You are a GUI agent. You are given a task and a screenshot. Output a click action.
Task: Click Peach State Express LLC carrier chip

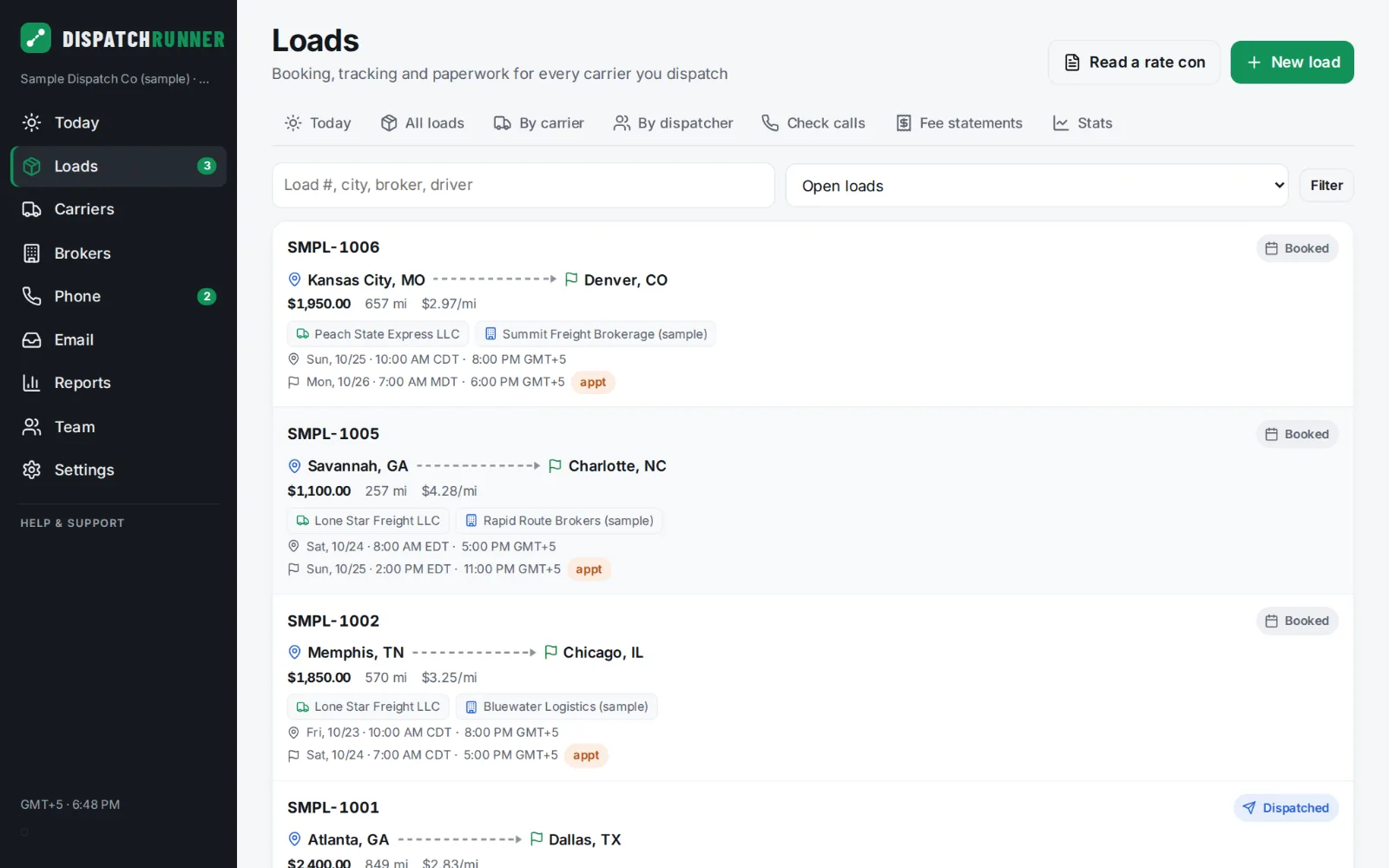click(x=378, y=334)
